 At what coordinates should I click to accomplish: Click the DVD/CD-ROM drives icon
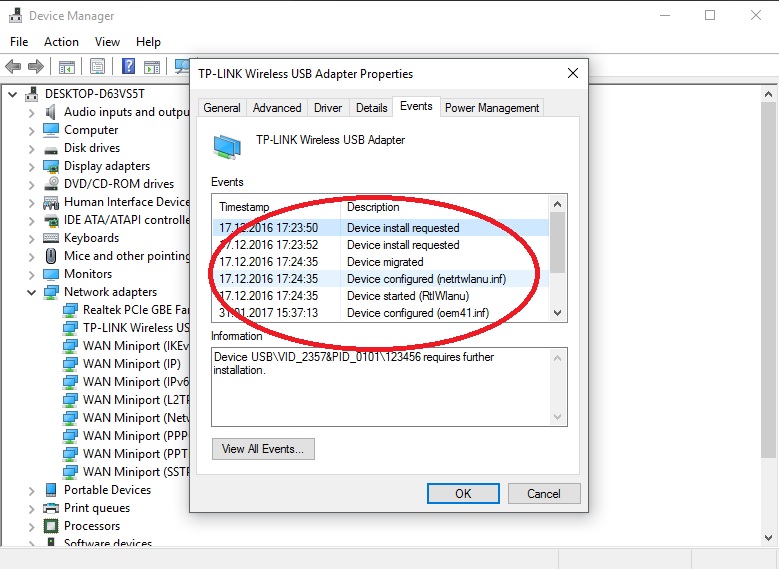[51, 184]
